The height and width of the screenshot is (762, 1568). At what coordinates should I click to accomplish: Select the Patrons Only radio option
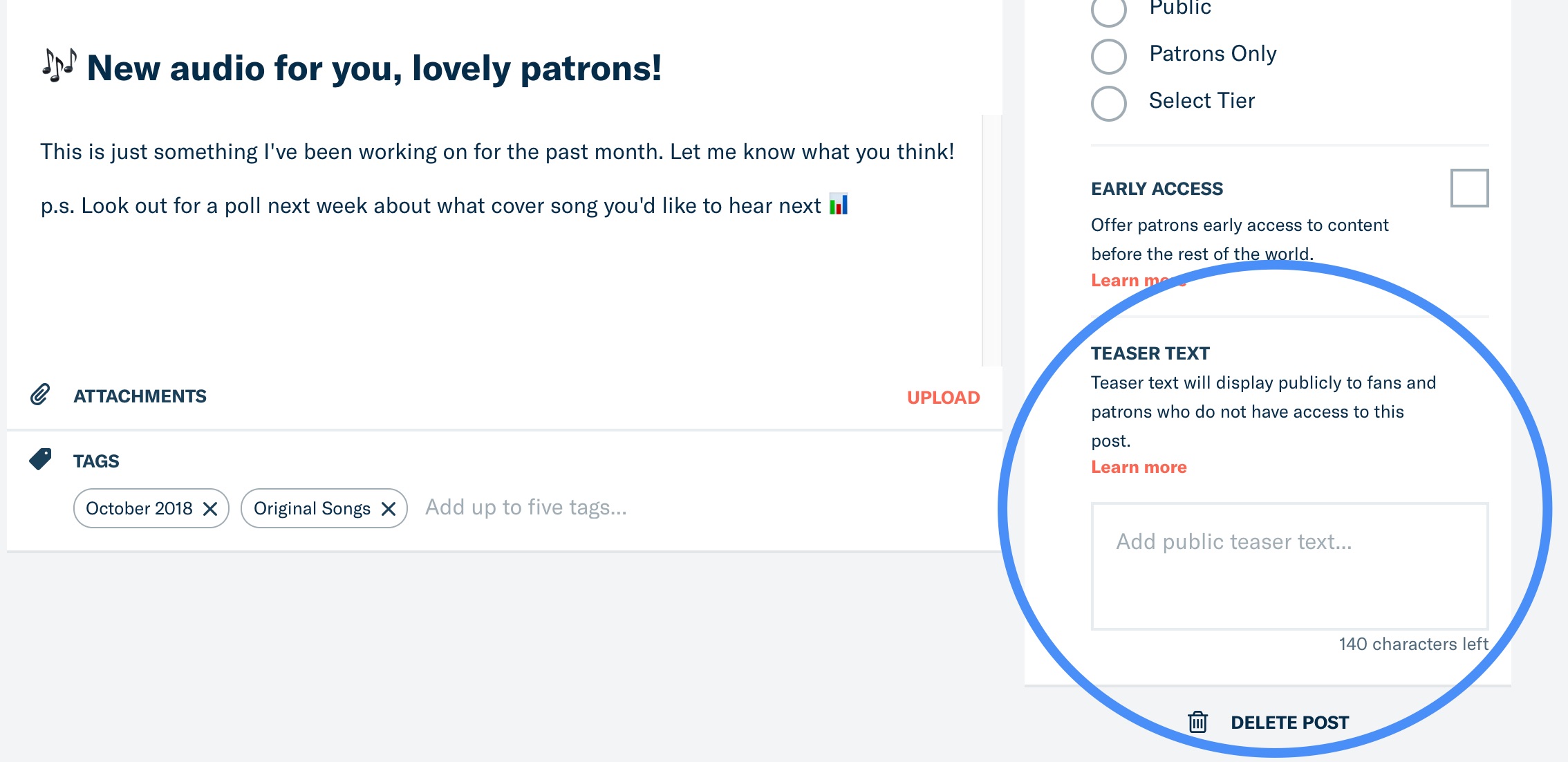pyautogui.click(x=1109, y=57)
